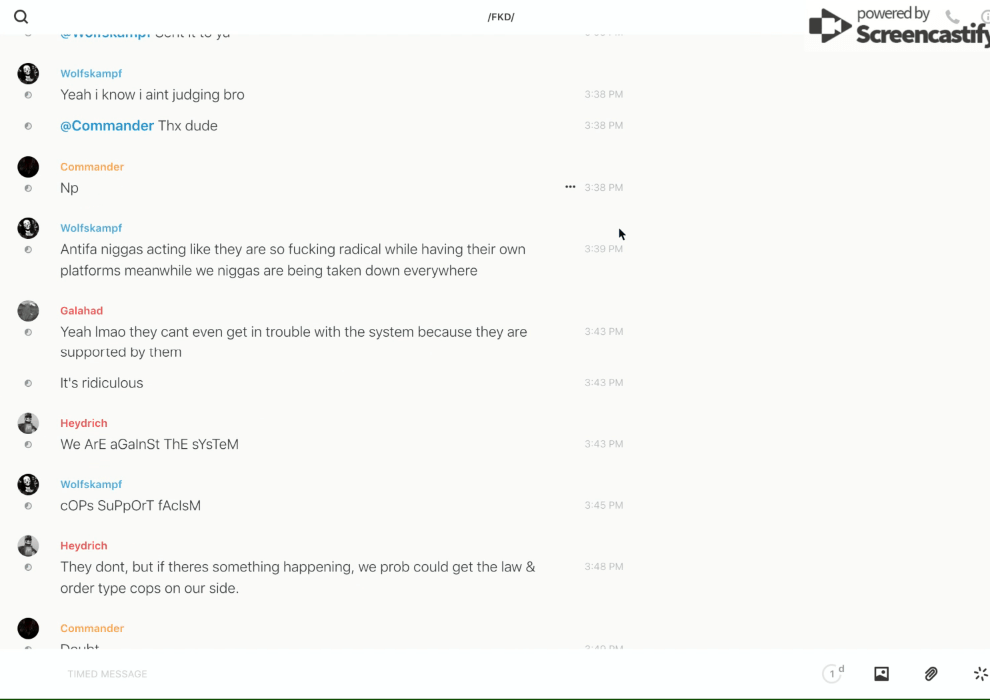This screenshot has width=990, height=700.
Task: Change the timed message duration timer
Action: tap(833, 674)
